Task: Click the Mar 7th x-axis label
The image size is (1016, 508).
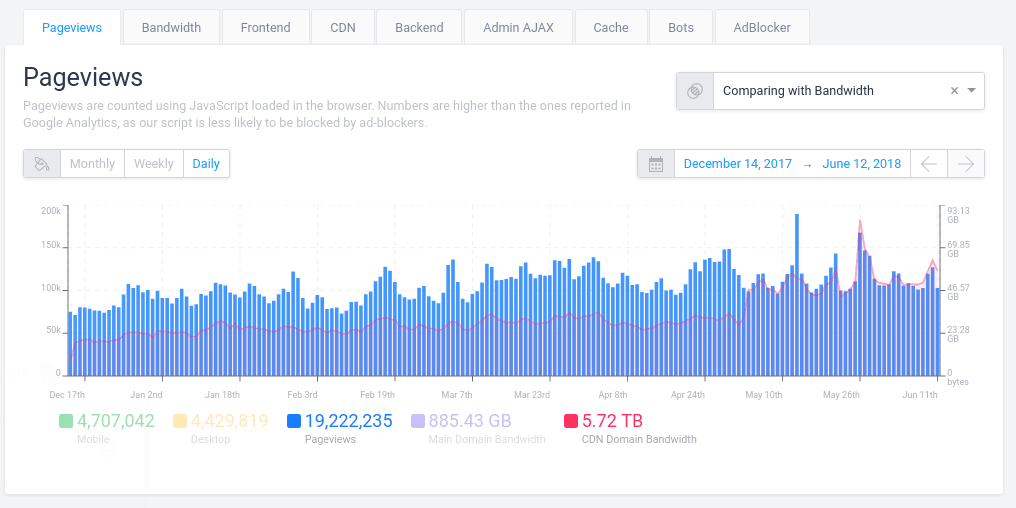Action: [457, 395]
